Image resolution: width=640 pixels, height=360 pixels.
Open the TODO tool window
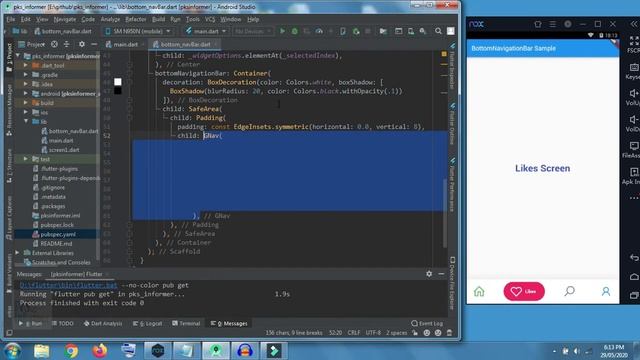click(x=63, y=323)
